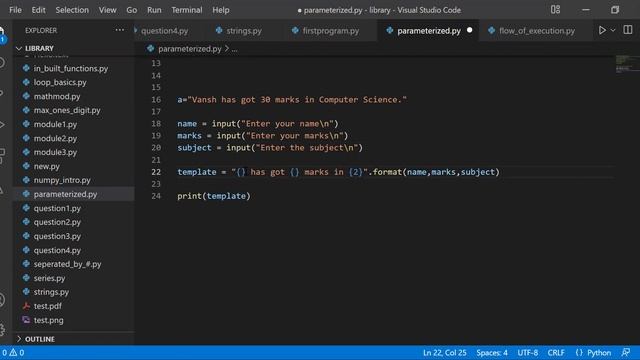Open question4.py in explorer
The height and width of the screenshot is (360, 640).
pyautogui.click(x=57, y=250)
